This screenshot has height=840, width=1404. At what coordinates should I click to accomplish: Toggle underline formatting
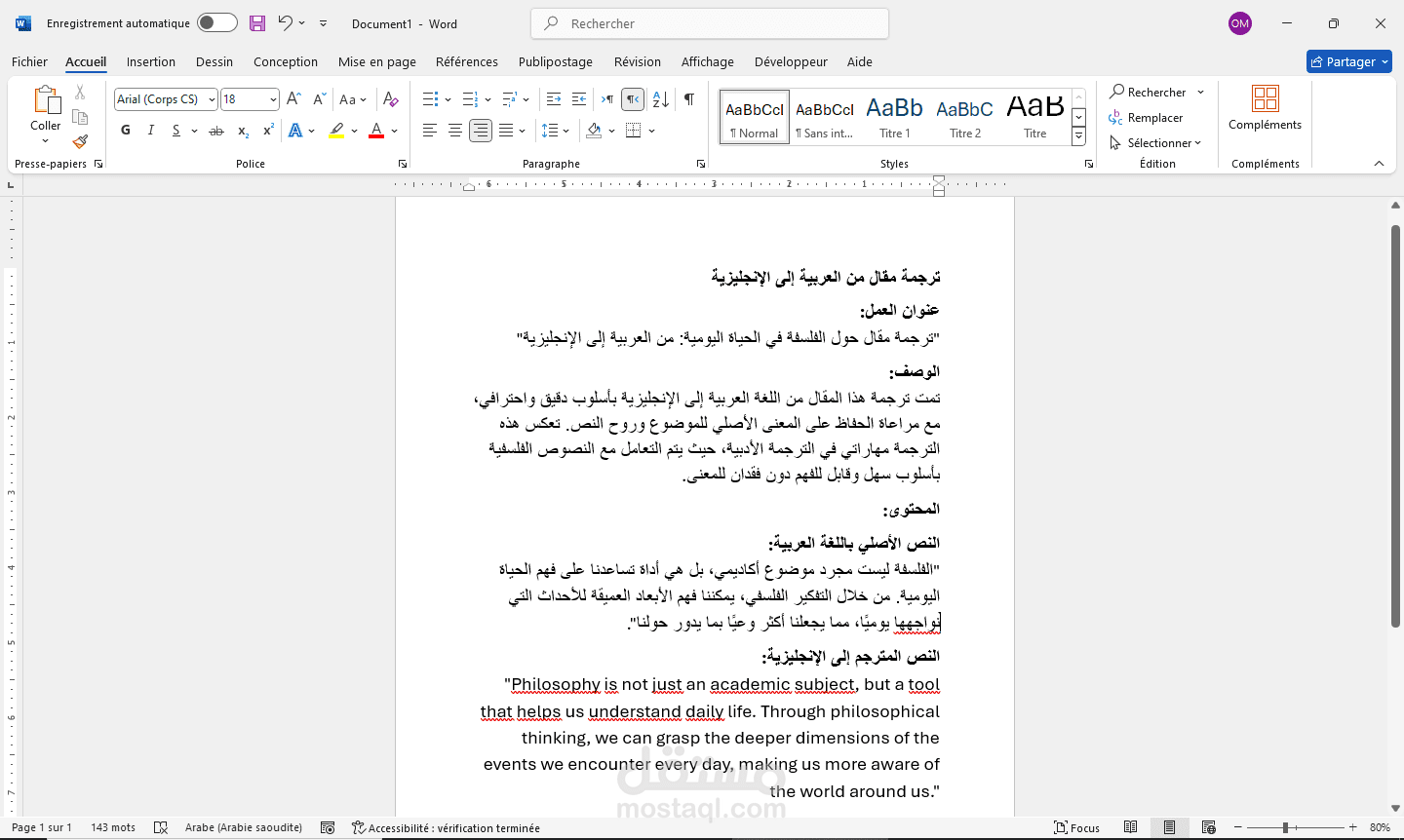[175, 131]
